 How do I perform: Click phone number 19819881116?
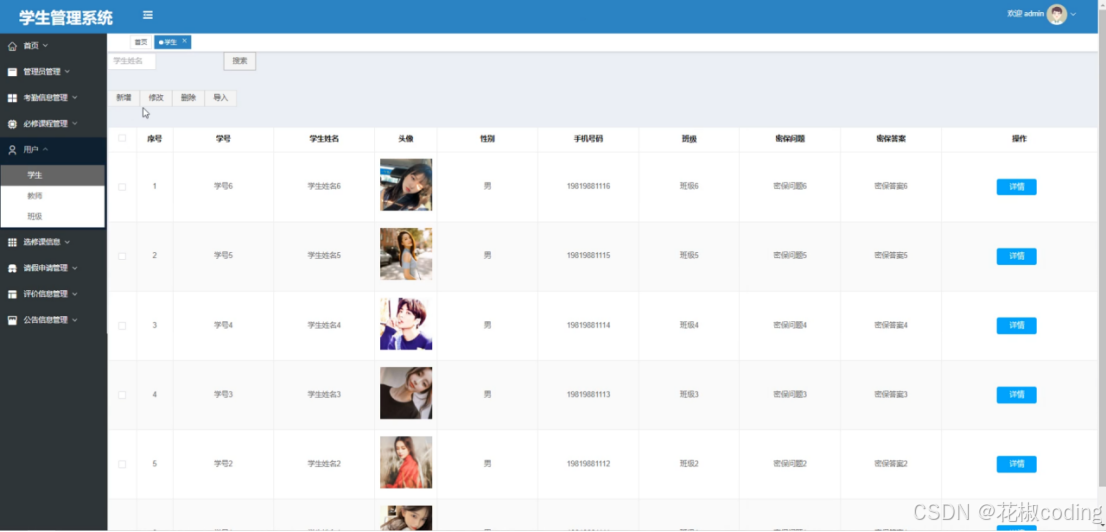[588, 186]
